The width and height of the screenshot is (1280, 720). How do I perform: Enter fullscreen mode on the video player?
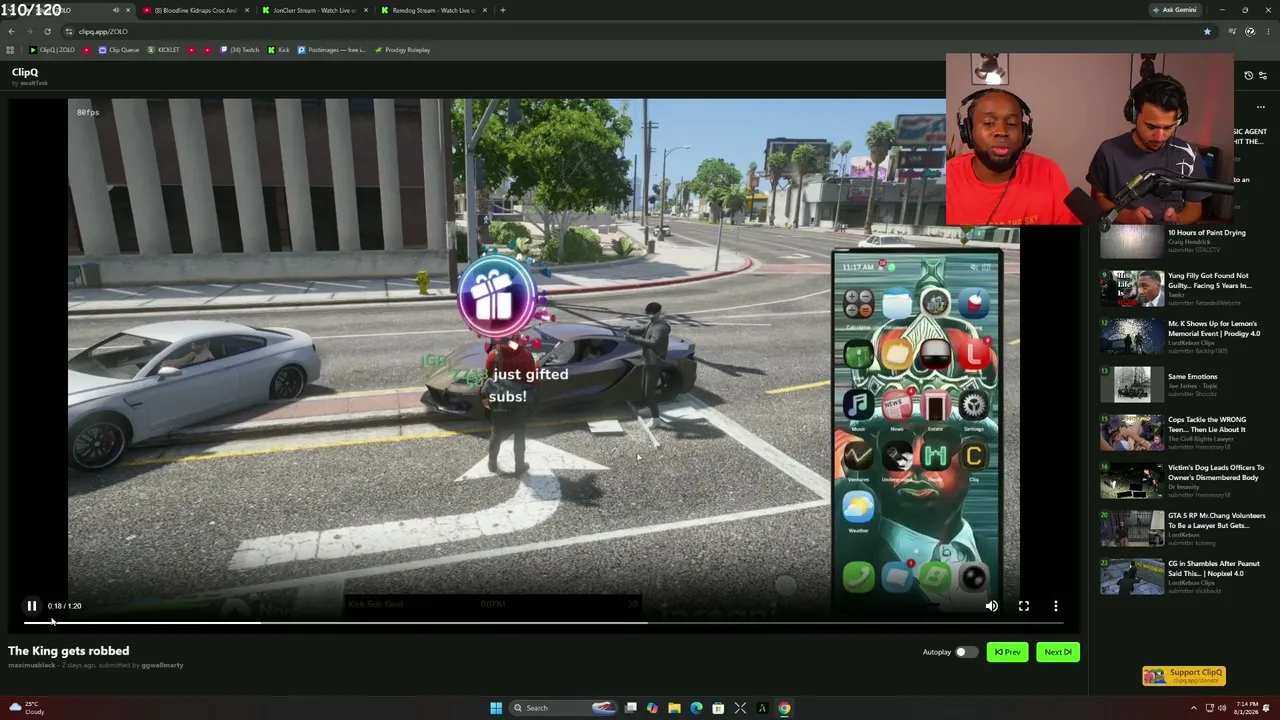[x=1023, y=606]
